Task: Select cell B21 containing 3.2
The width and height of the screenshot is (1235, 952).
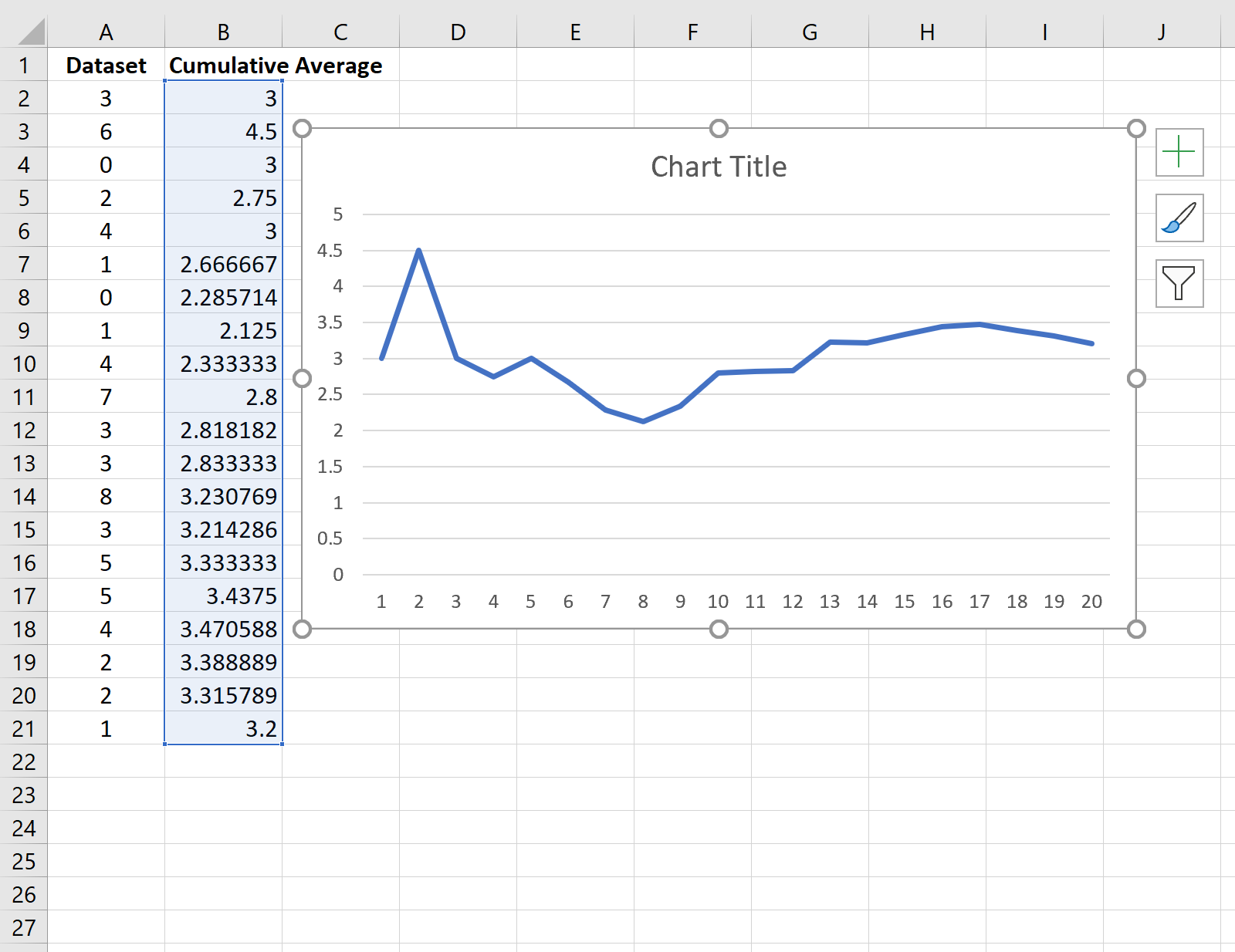Action: (223, 728)
